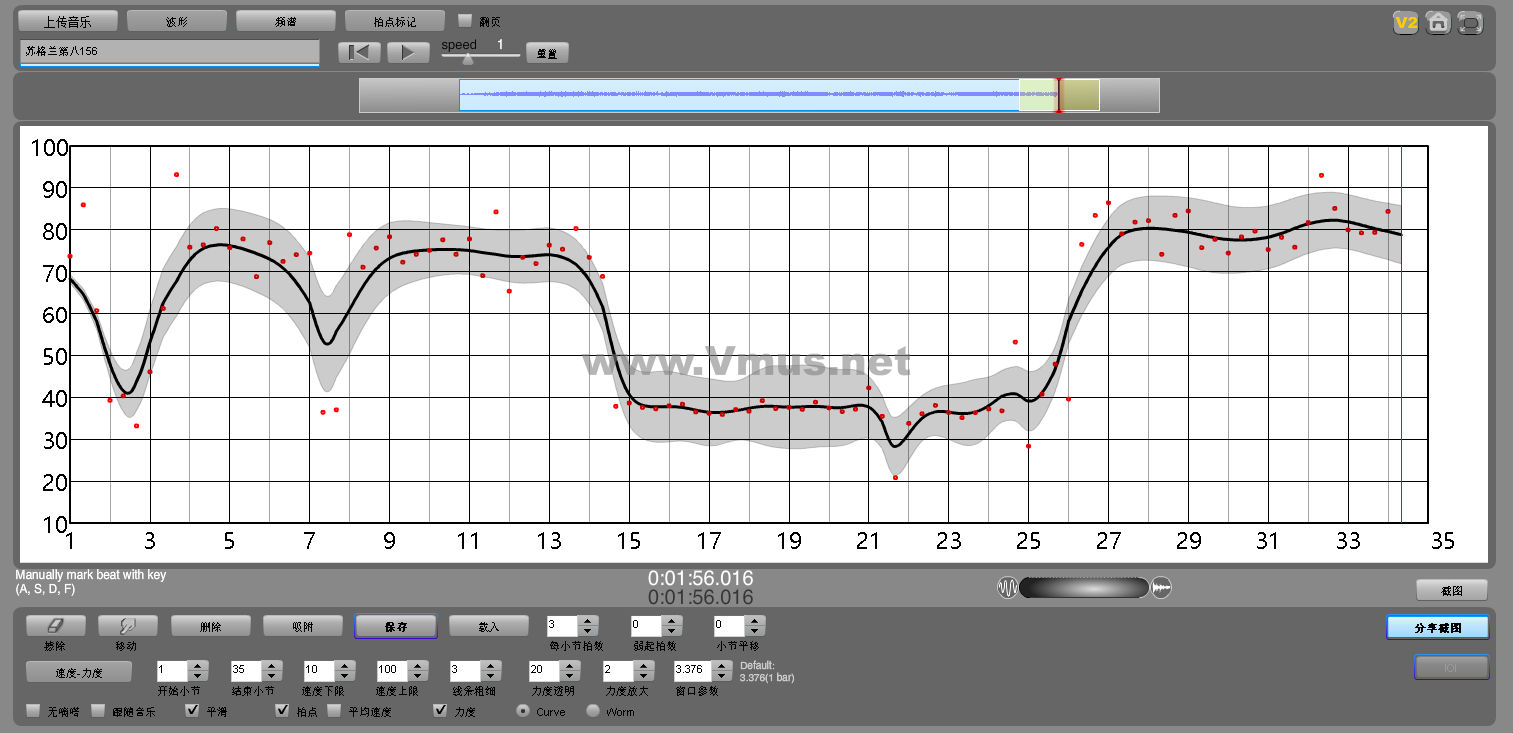Select the eraser (擦除) tool

[55, 626]
